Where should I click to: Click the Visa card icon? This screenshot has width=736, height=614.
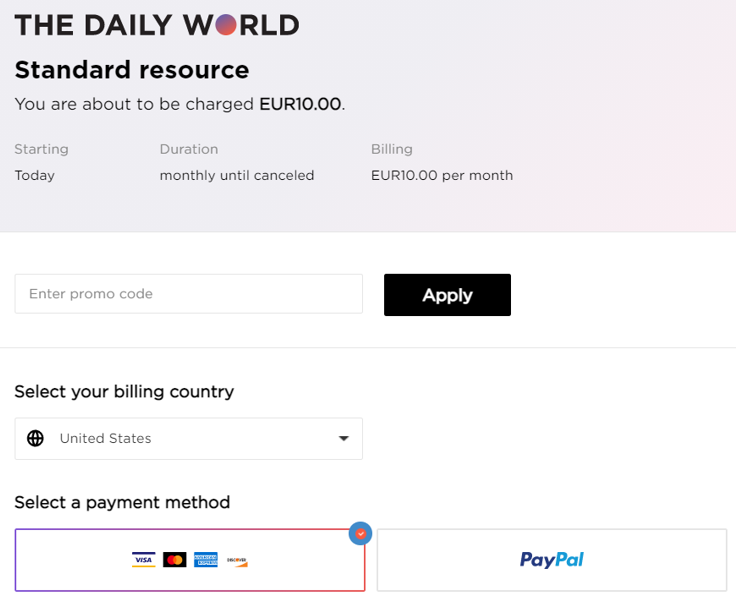[144, 560]
